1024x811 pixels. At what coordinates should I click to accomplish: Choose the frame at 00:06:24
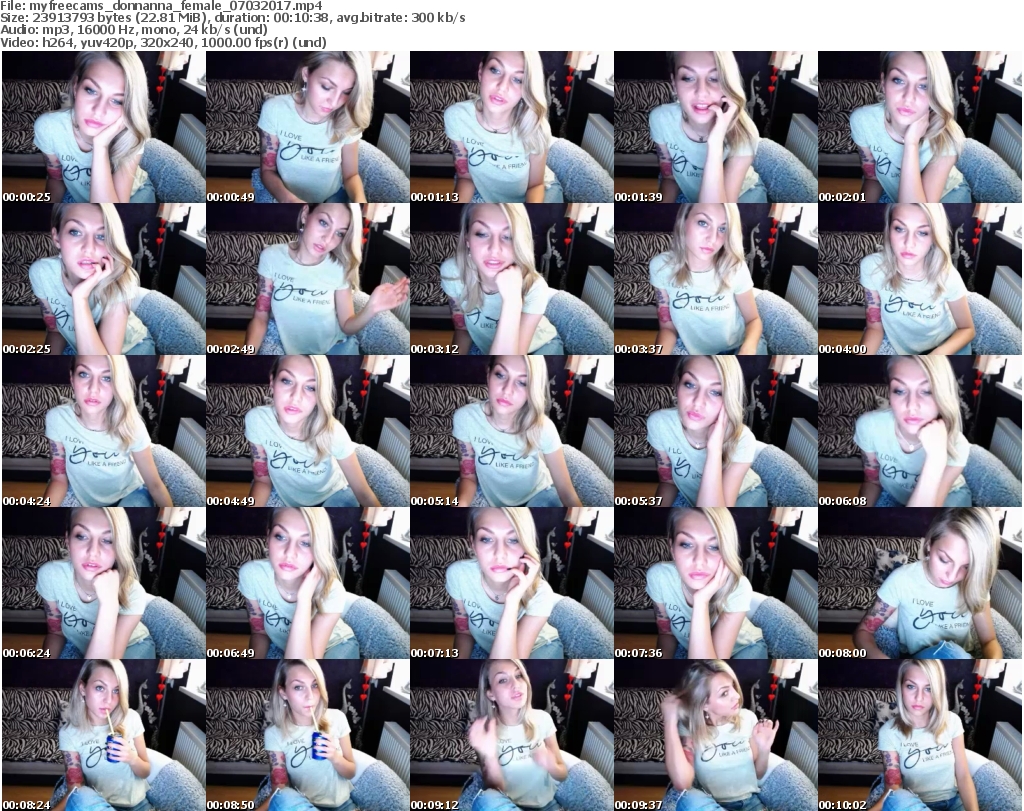[x=103, y=583]
